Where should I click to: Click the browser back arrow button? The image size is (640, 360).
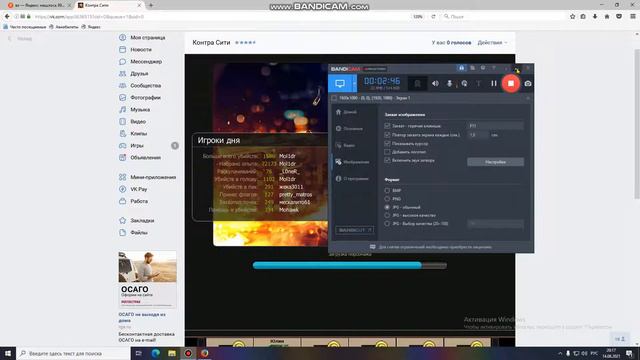coord(7,17)
